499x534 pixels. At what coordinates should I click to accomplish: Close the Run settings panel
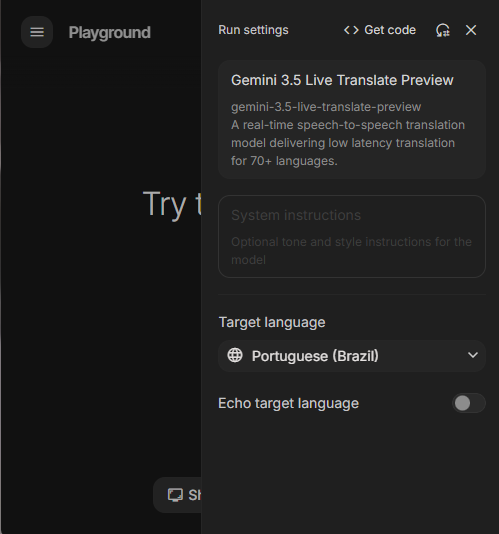pyautogui.click(x=471, y=30)
